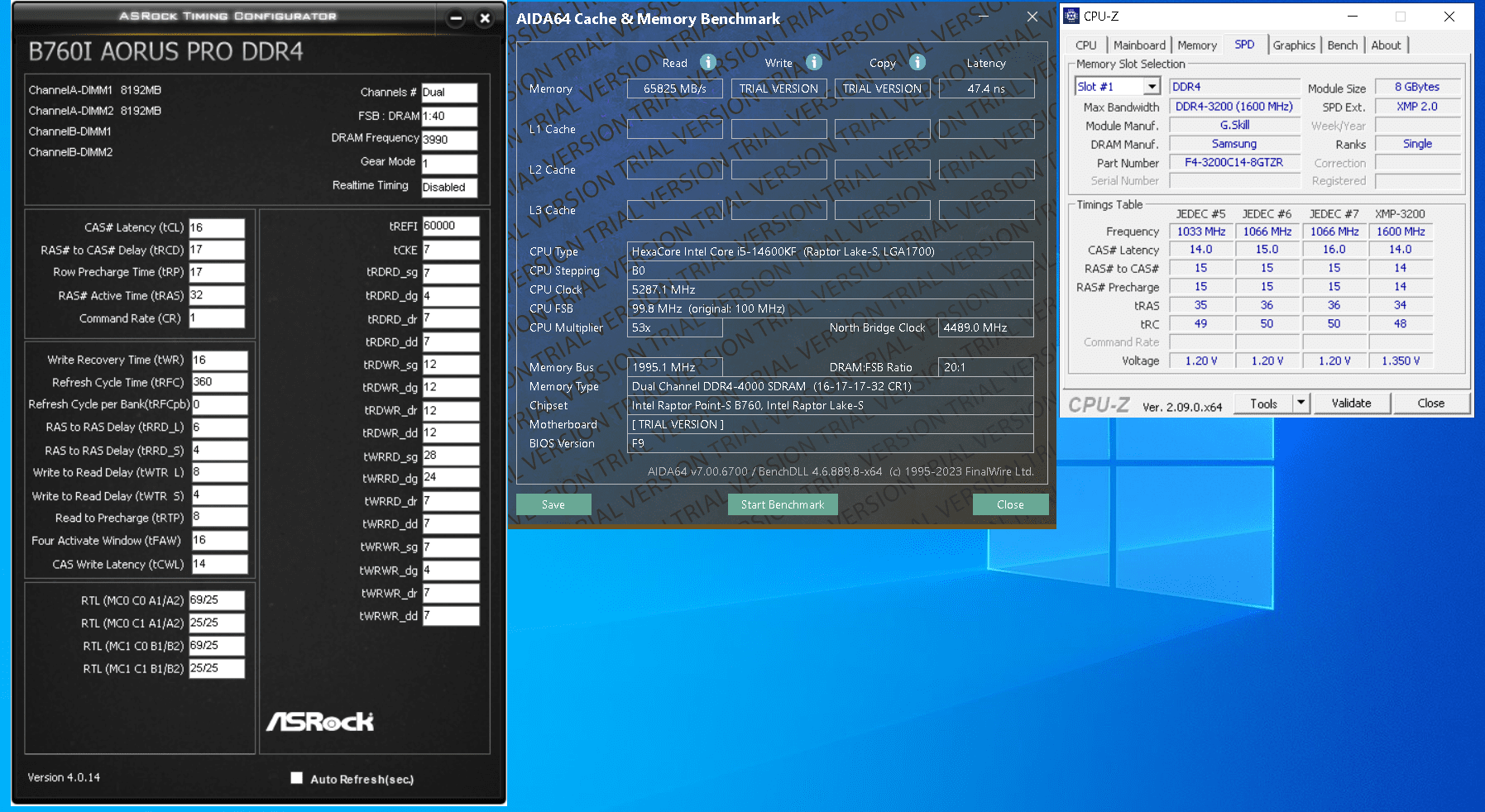Click the tRDWR_sg field showing 12

pos(451,365)
